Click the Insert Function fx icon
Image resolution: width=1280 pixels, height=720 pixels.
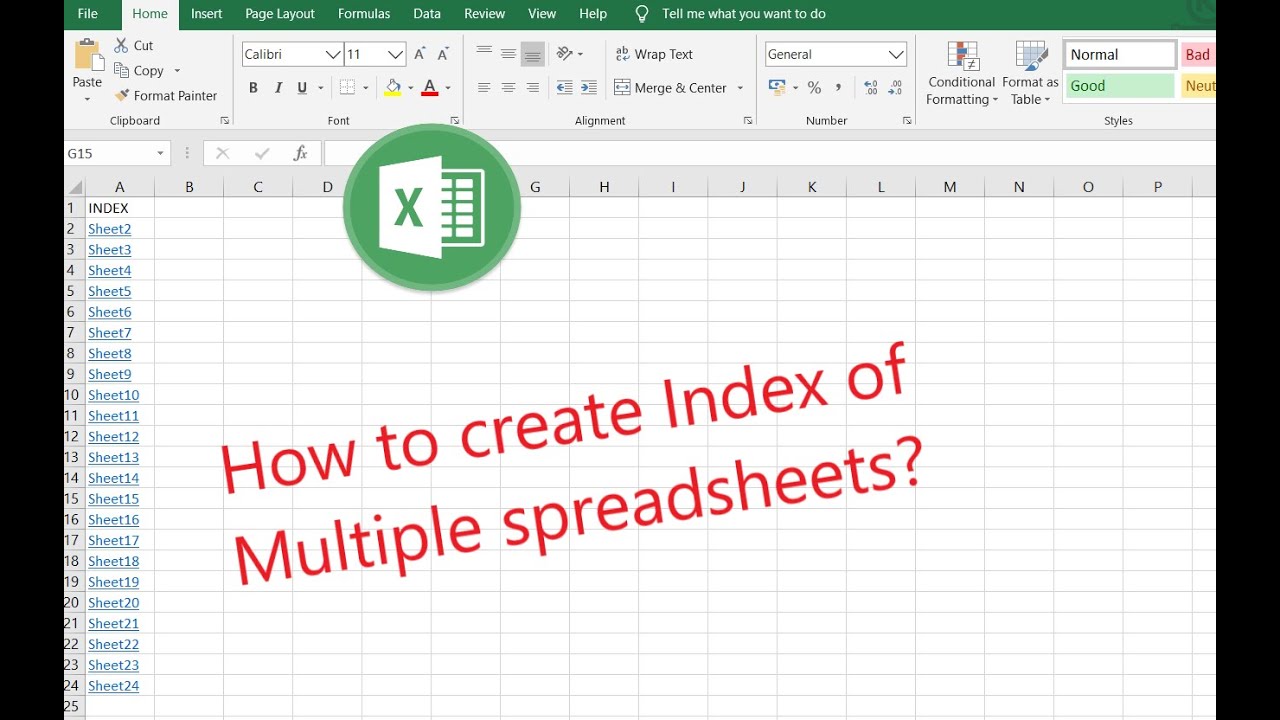300,153
